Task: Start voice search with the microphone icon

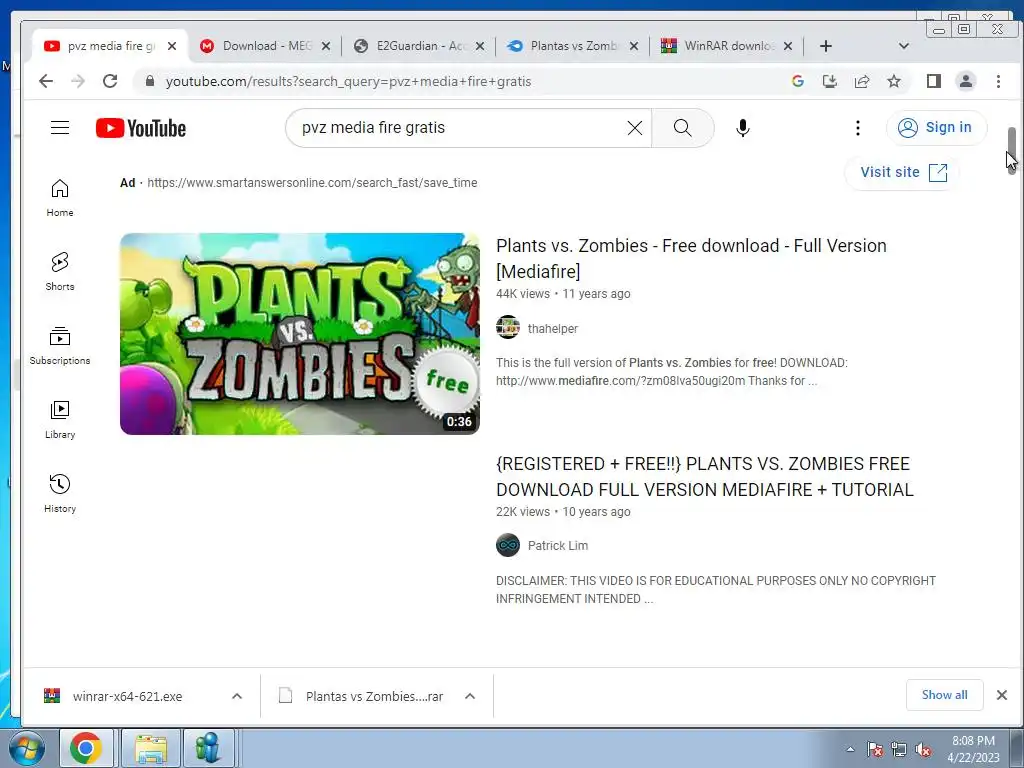Action: [743, 128]
